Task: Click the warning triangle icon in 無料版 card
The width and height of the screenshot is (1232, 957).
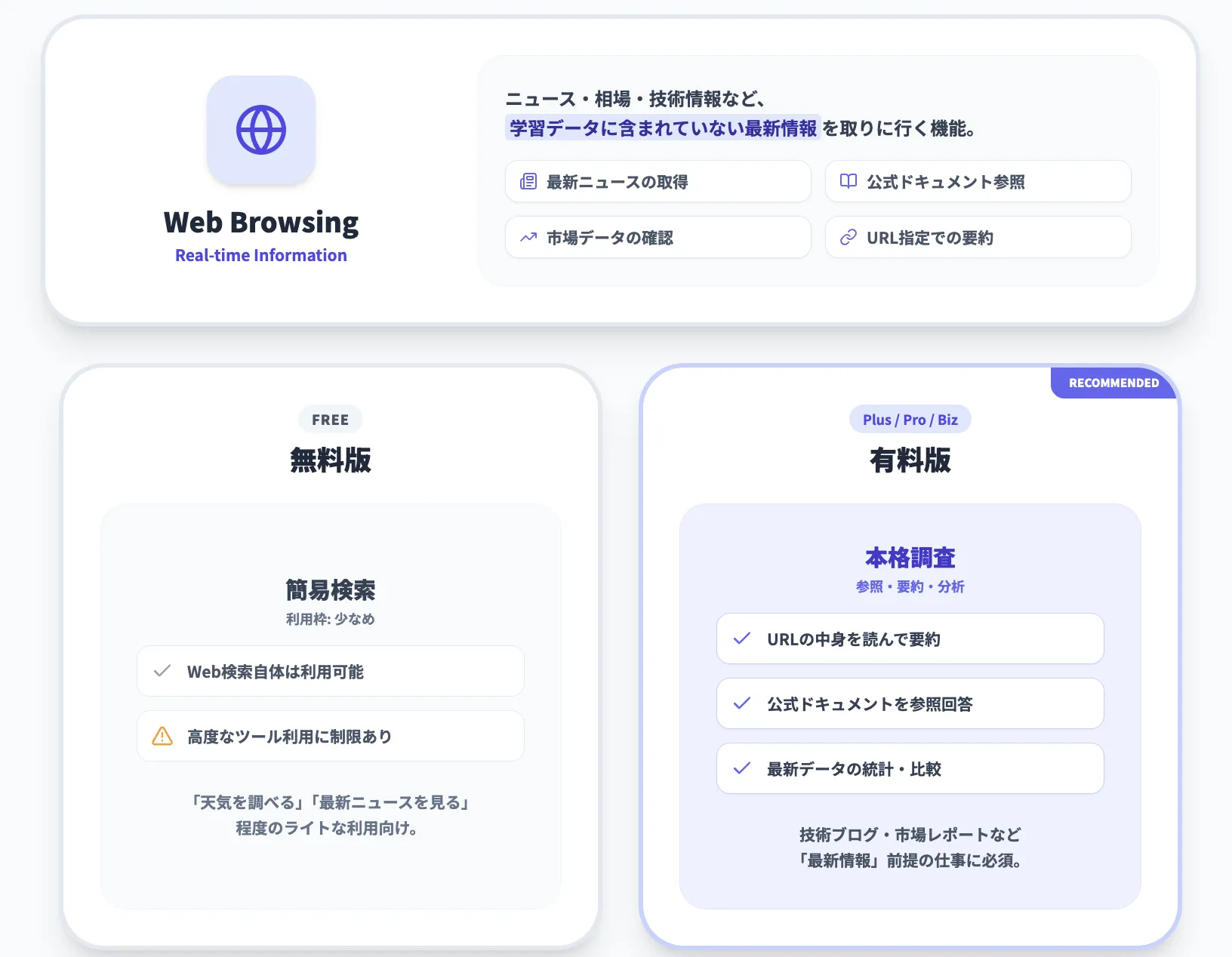Action: click(x=162, y=736)
